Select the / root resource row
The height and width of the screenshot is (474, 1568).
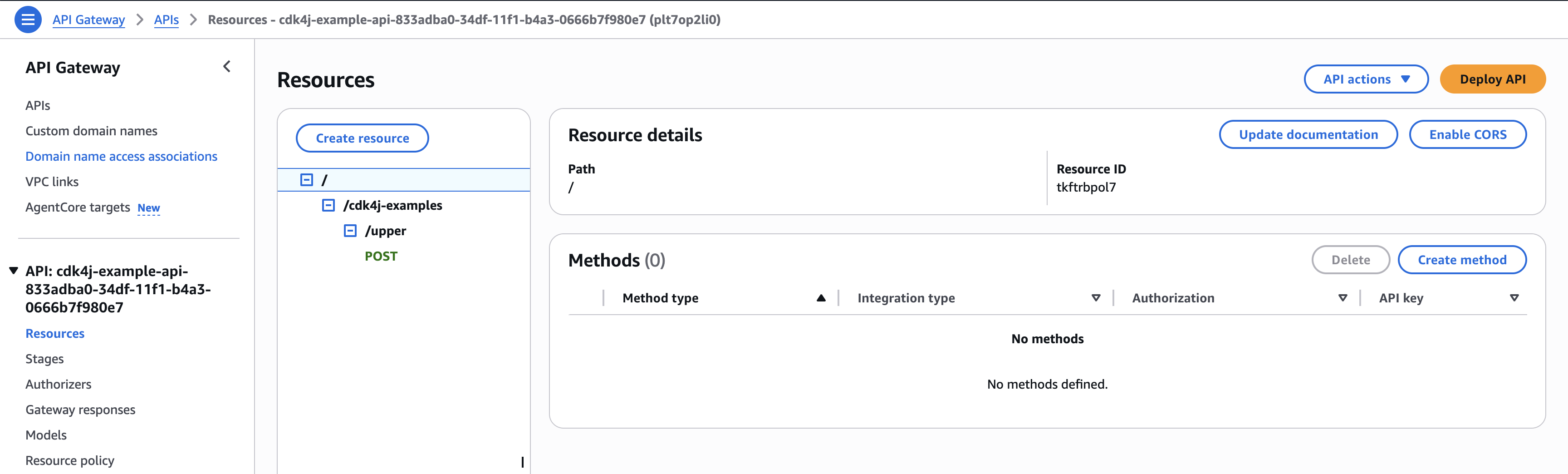pos(403,180)
